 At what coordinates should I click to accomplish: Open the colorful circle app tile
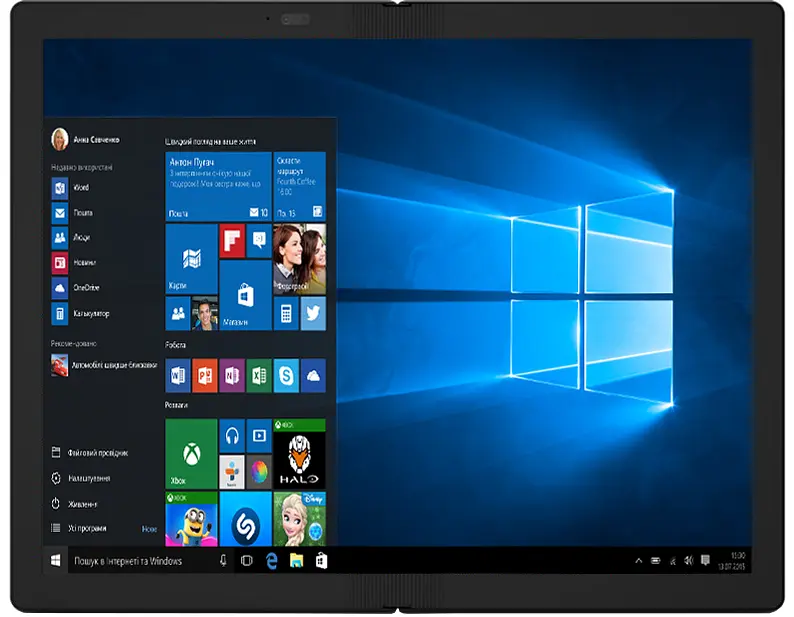[259, 472]
